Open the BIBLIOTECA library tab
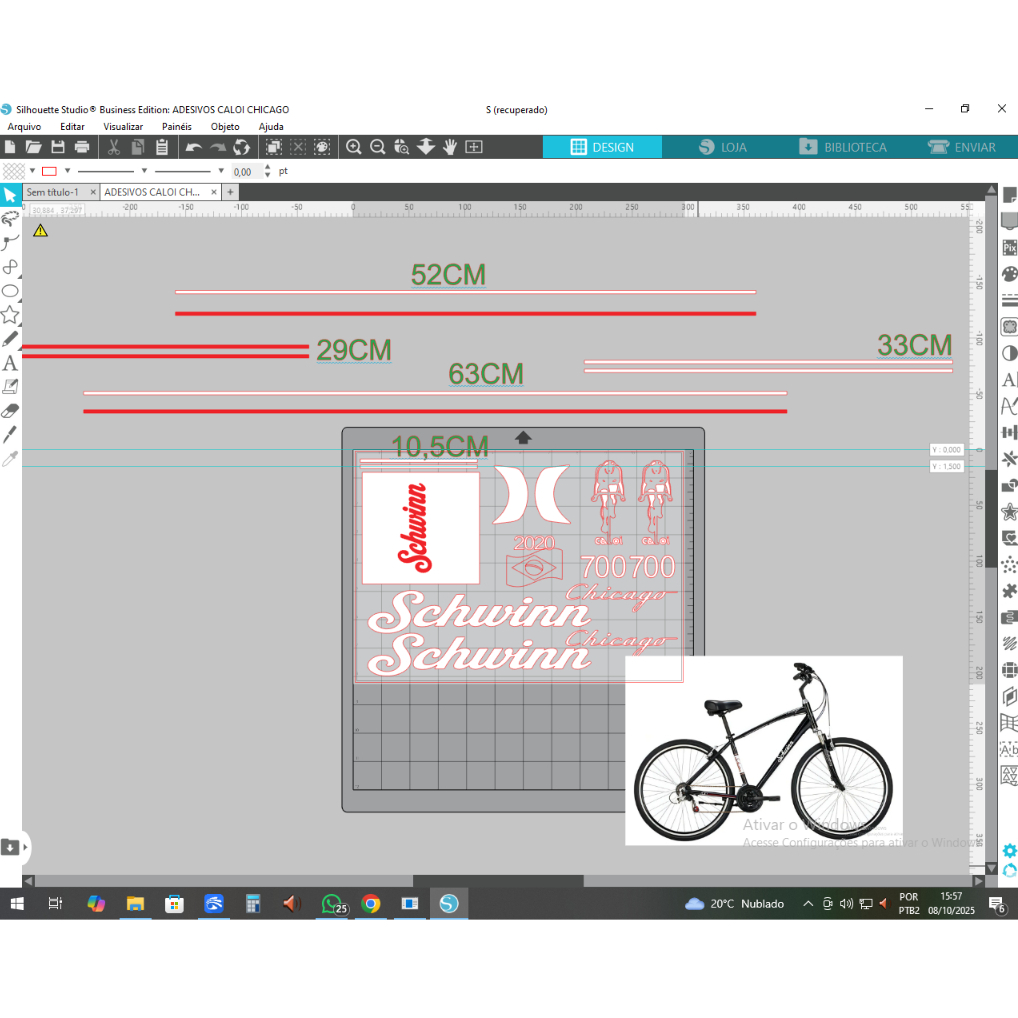This screenshot has height=1018, width=1018. click(x=842, y=147)
